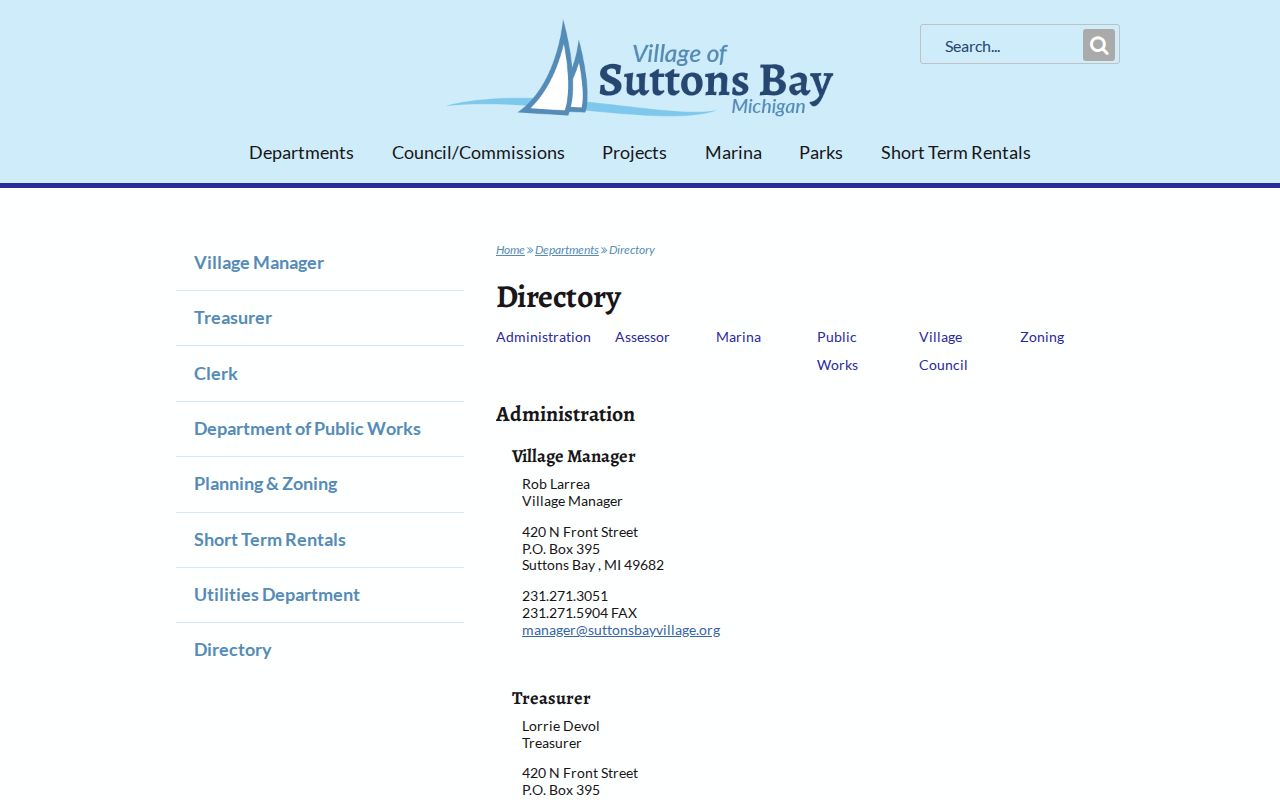Click the Treasurer section heading in the directory
Image resolution: width=1280 pixels, height=800 pixels.
click(551, 698)
